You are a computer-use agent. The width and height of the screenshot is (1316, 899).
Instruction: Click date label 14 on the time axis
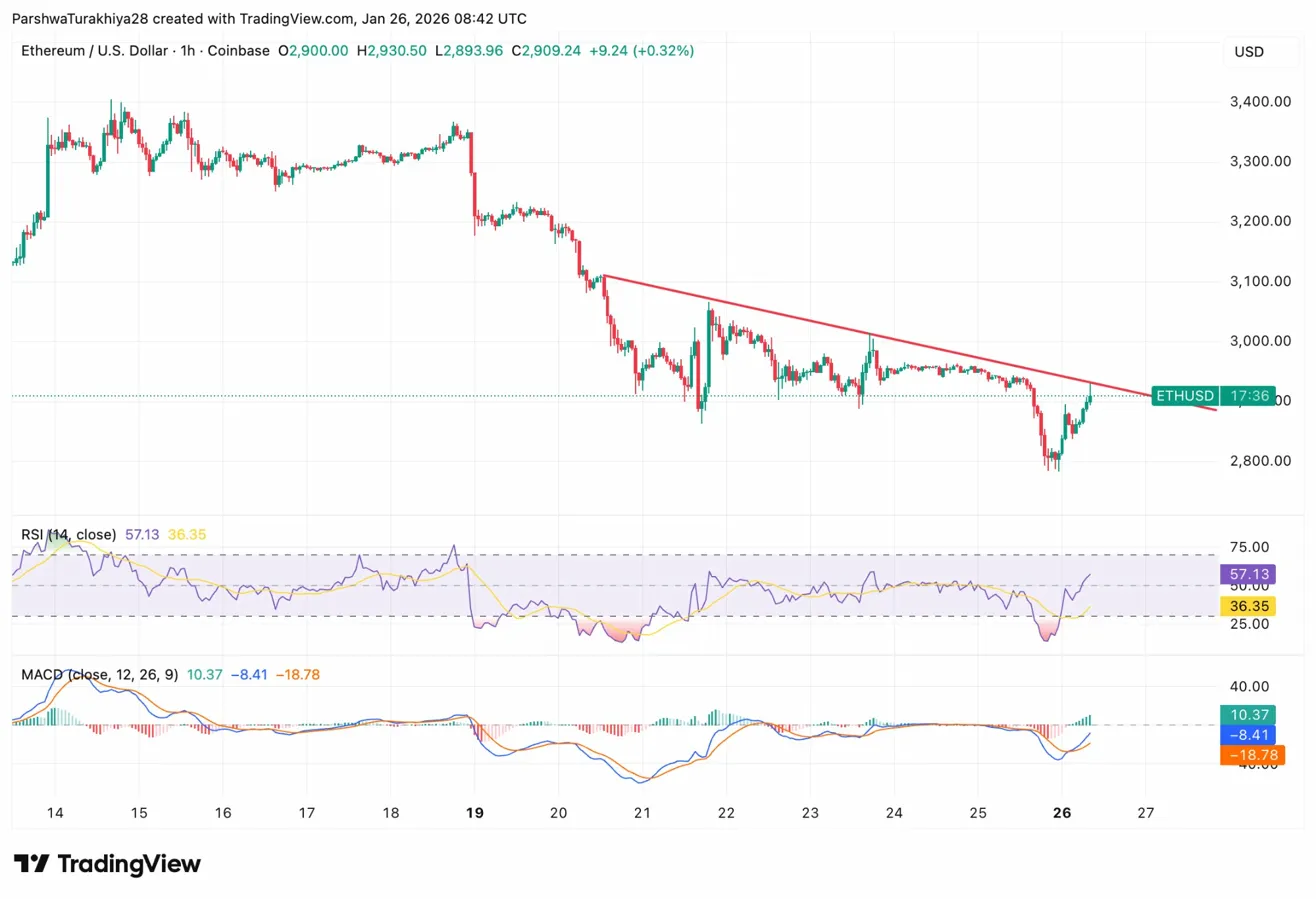pos(55,812)
